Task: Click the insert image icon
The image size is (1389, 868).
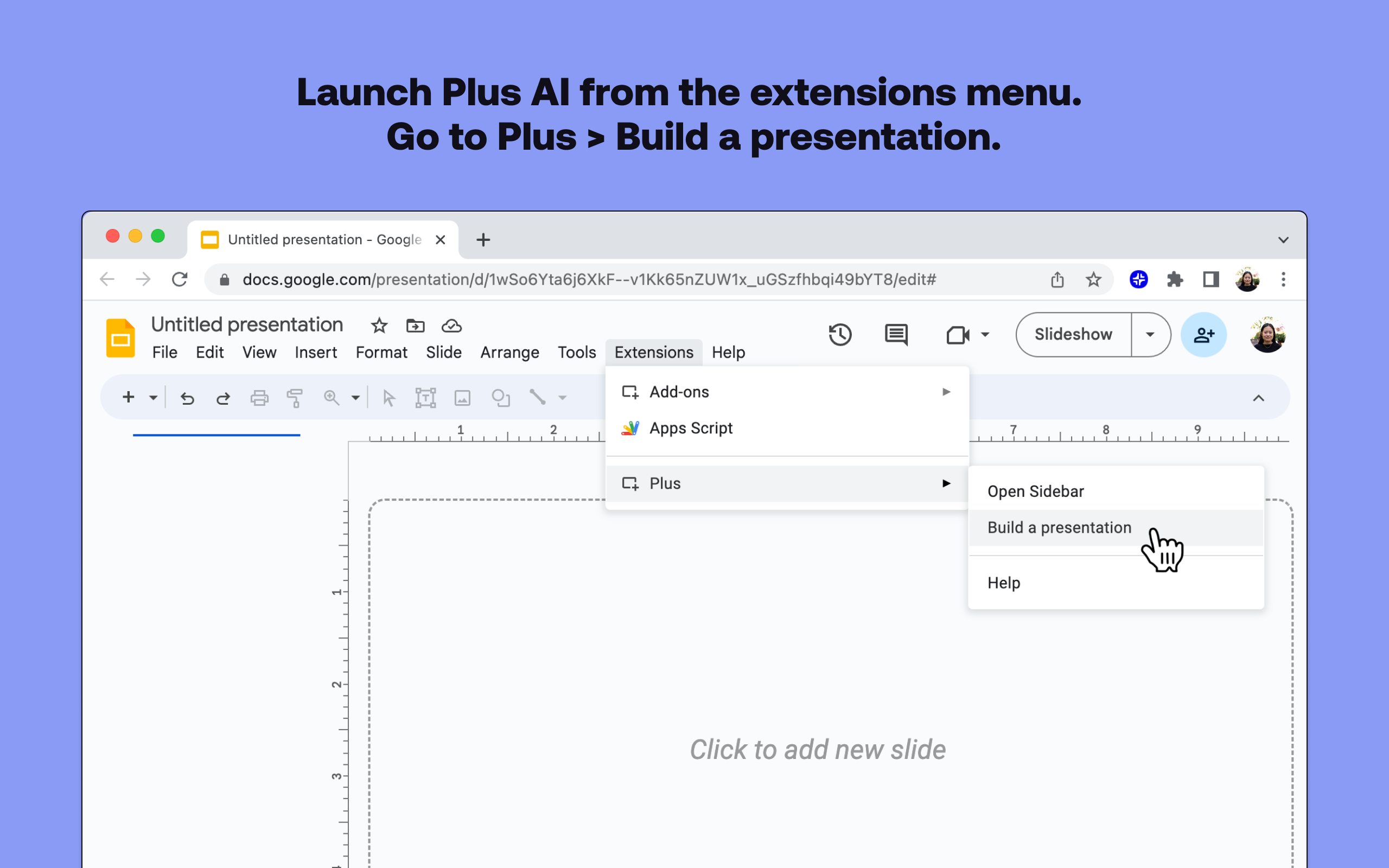Action: tap(462, 398)
